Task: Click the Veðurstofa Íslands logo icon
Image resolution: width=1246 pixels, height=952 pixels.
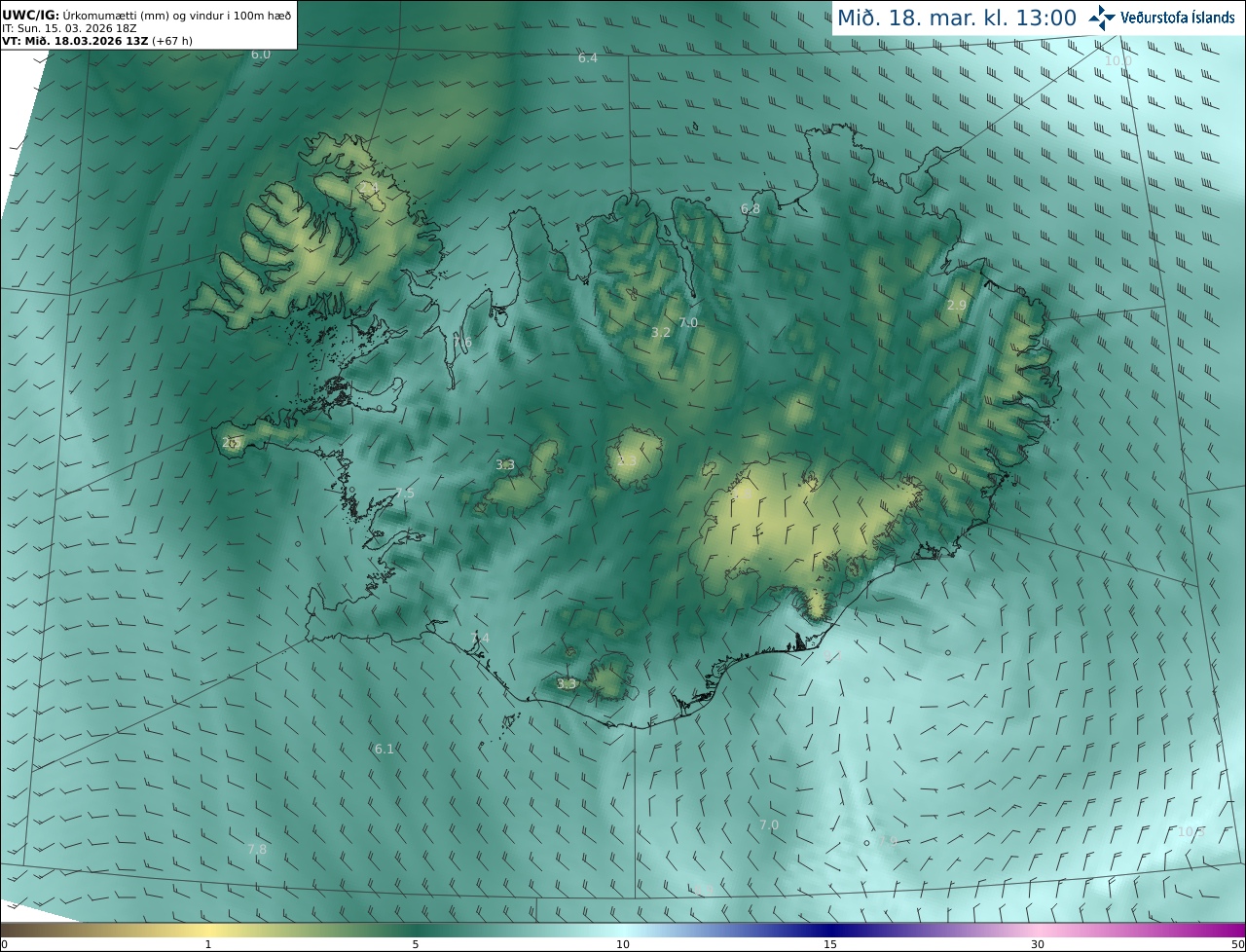Action: pos(1102,18)
